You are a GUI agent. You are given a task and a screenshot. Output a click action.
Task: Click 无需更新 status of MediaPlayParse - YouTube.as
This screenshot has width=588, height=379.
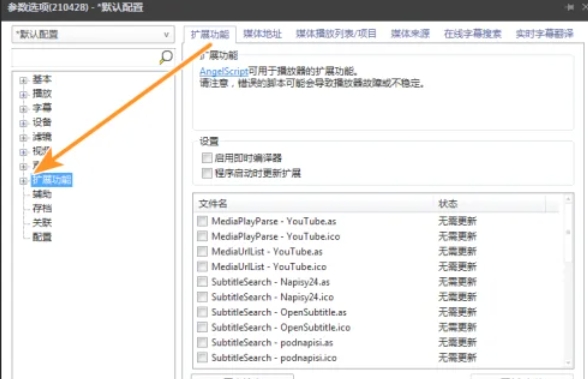(458, 221)
